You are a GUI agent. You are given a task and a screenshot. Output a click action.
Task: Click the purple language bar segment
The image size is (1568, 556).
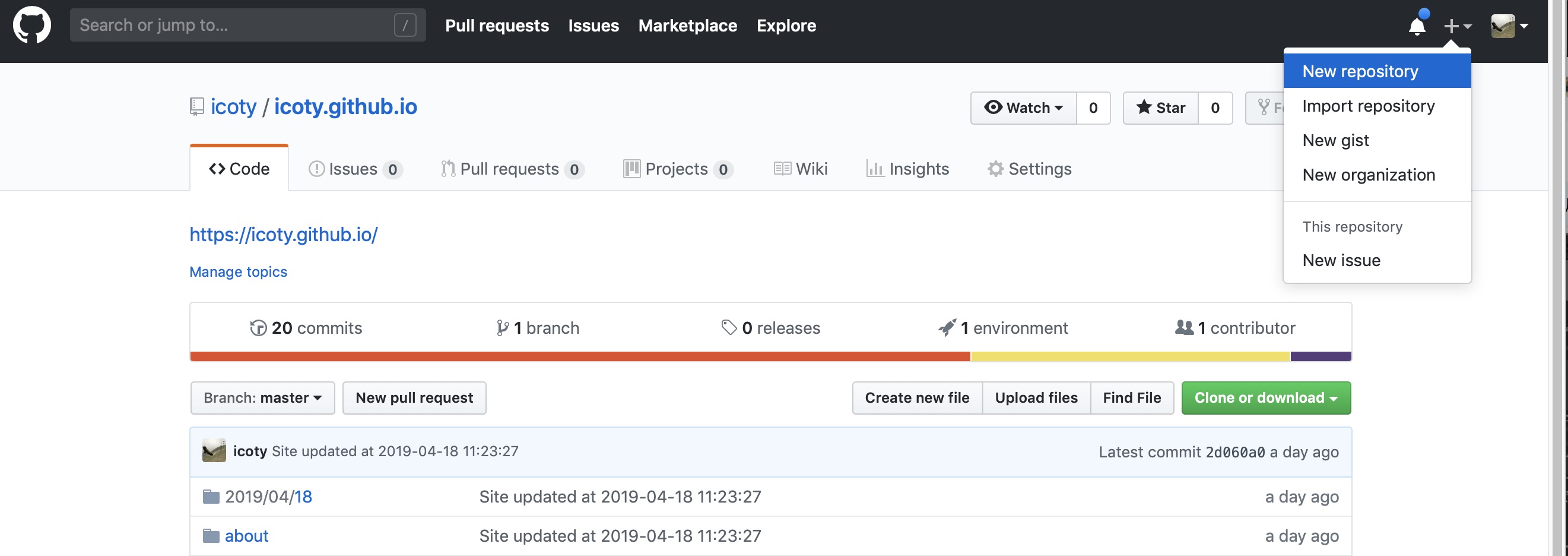point(1321,356)
